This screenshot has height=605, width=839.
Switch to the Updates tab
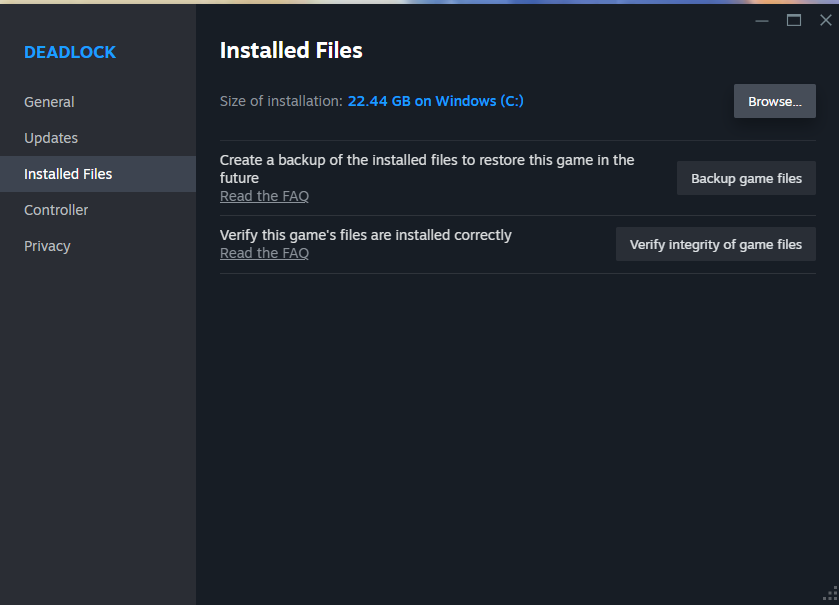[x=51, y=138]
